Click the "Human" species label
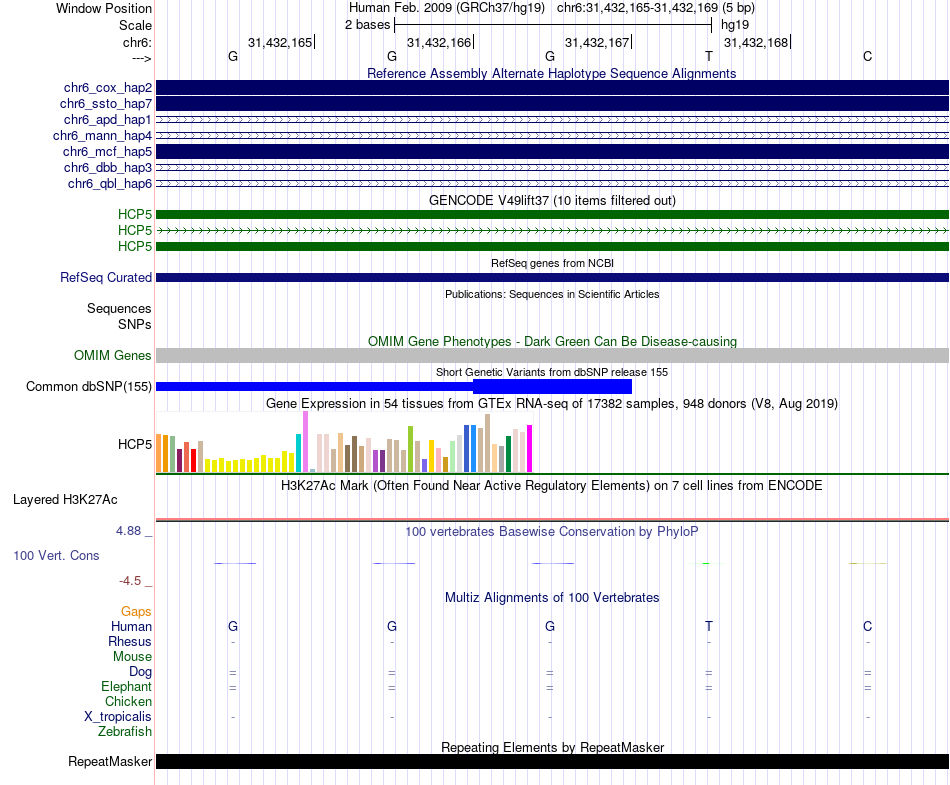This screenshot has height=785, width=950. (x=131, y=626)
